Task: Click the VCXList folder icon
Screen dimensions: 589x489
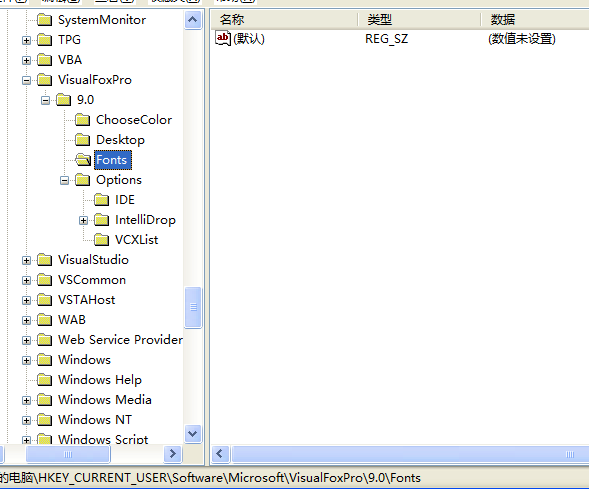Action: pos(101,240)
